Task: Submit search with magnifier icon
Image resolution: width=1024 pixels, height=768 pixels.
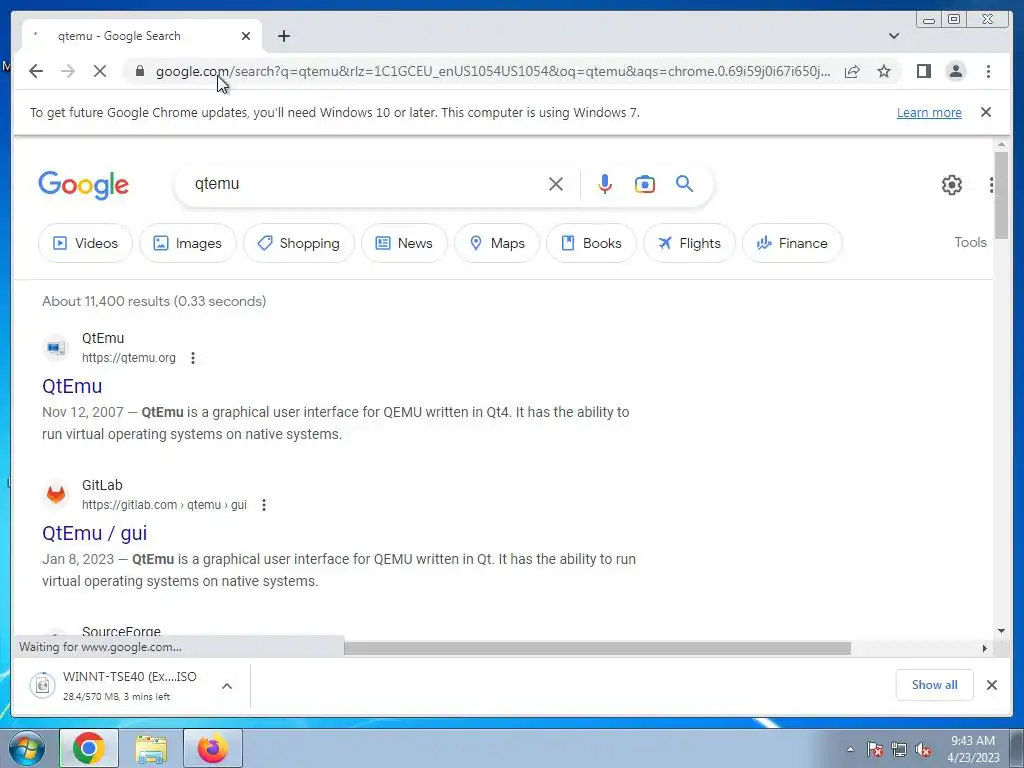Action: click(684, 184)
